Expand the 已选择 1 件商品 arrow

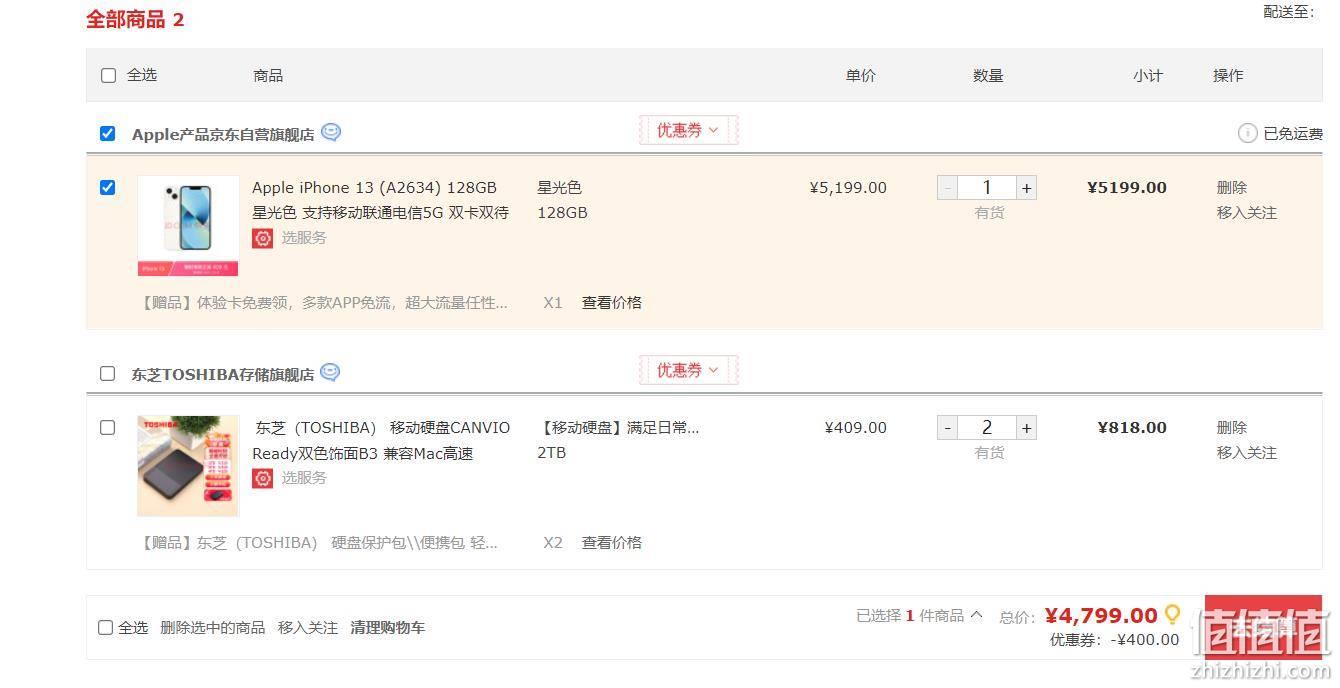(x=977, y=615)
